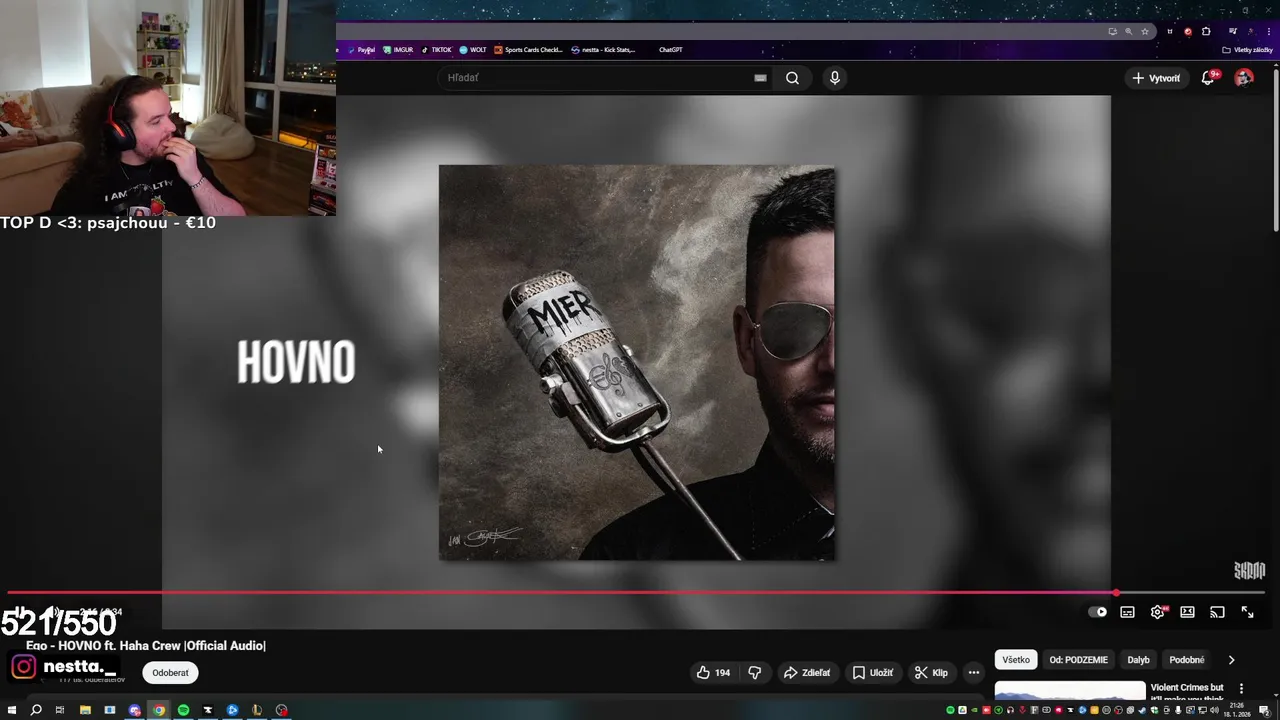
Task: Open the Windows Start menu
Action: click(x=12, y=710)
